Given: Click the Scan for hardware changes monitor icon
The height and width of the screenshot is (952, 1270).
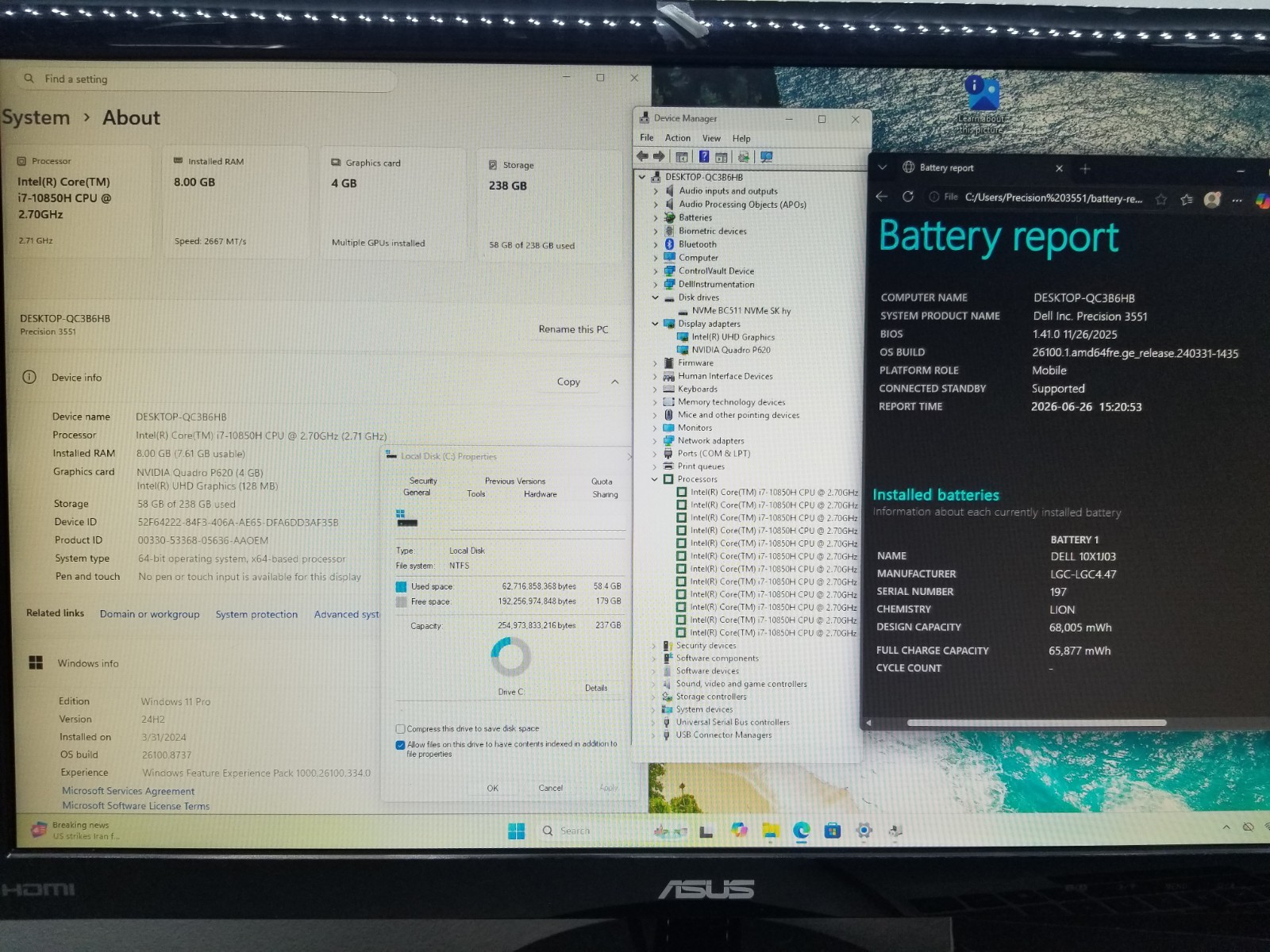Looking at the screenshot, I should point(766,157).
